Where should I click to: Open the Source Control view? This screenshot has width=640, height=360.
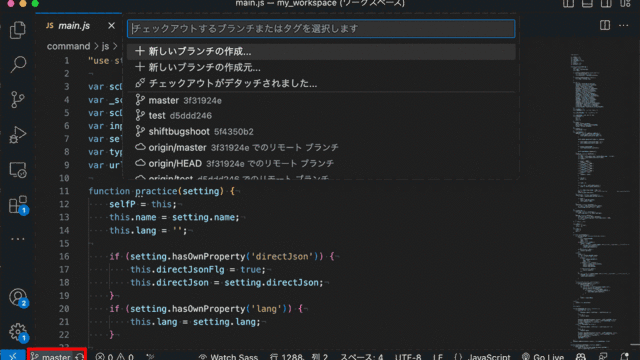pos(18,99)
